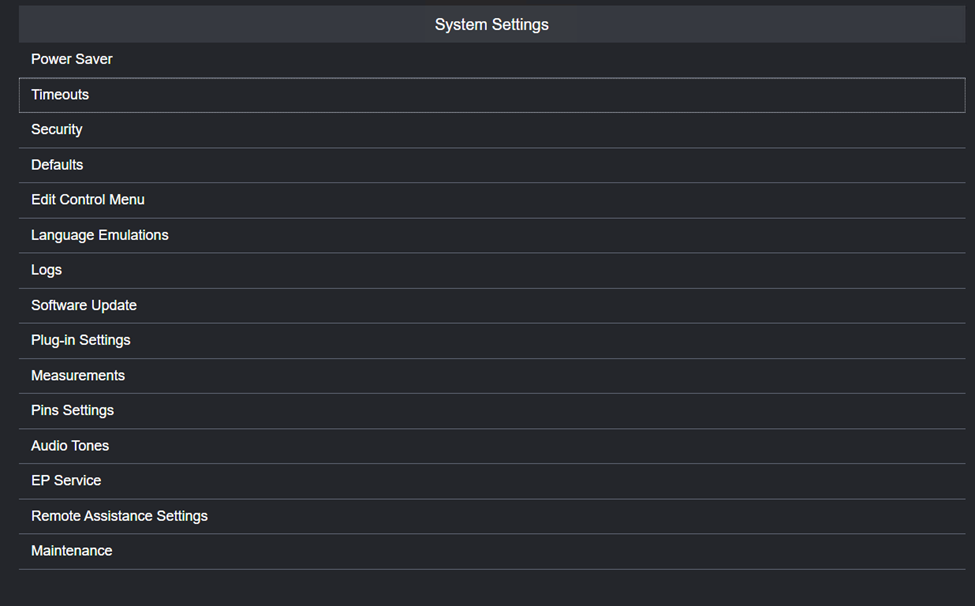975x606 pixels.
Task: Open Edit Control Menu
Action: tap(88, 200)
